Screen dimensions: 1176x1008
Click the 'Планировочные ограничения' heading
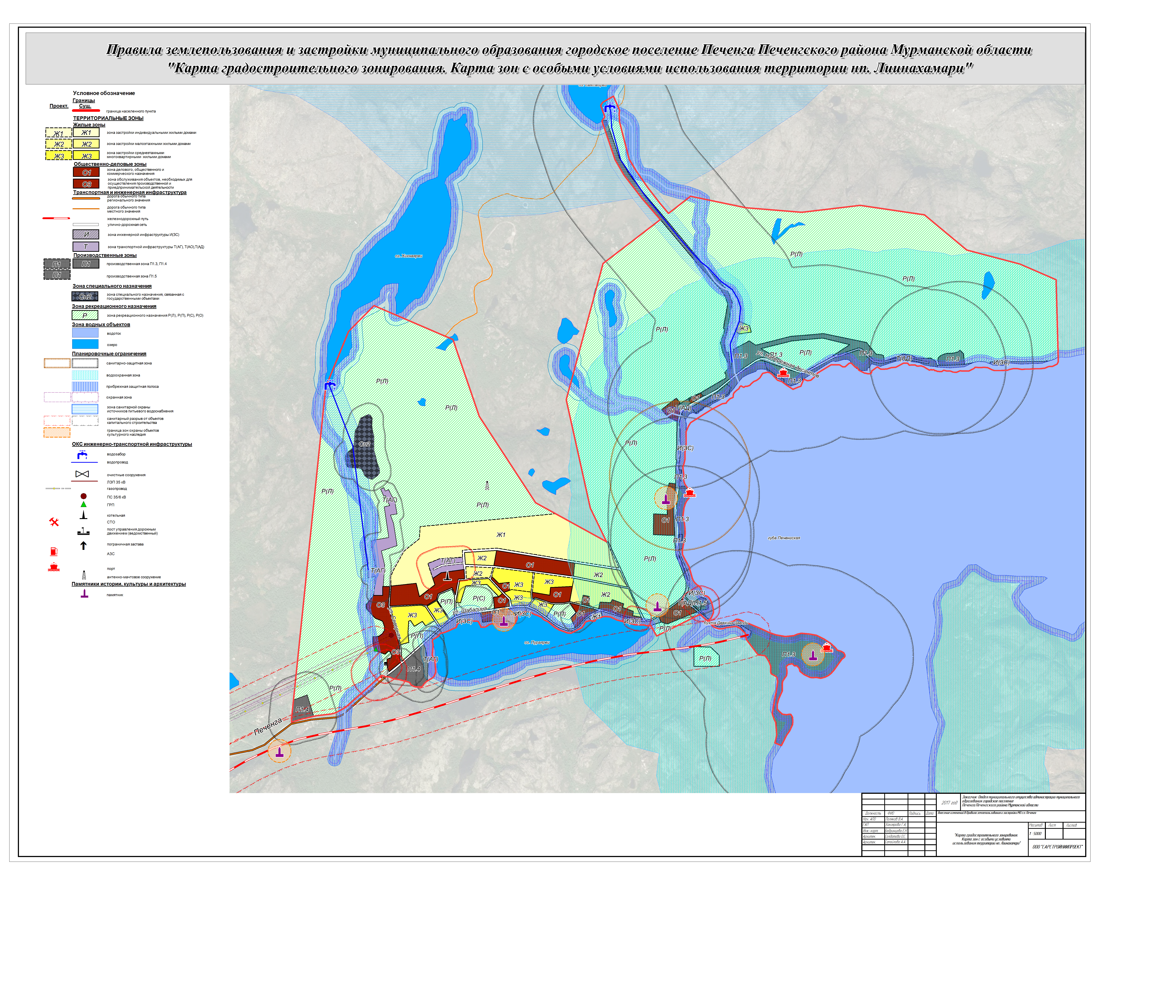click(x=109, y=354)
